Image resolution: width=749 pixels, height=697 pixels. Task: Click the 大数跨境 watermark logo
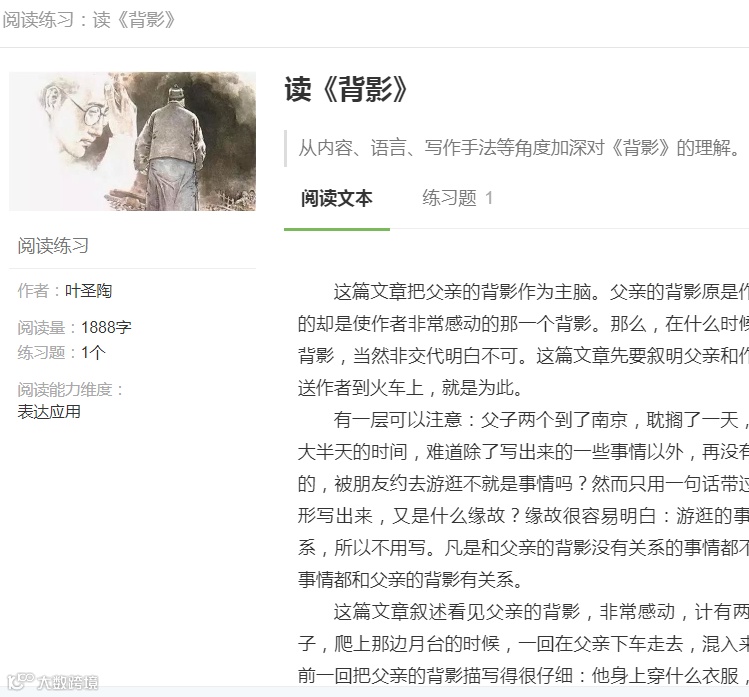(x=53, y=682)
